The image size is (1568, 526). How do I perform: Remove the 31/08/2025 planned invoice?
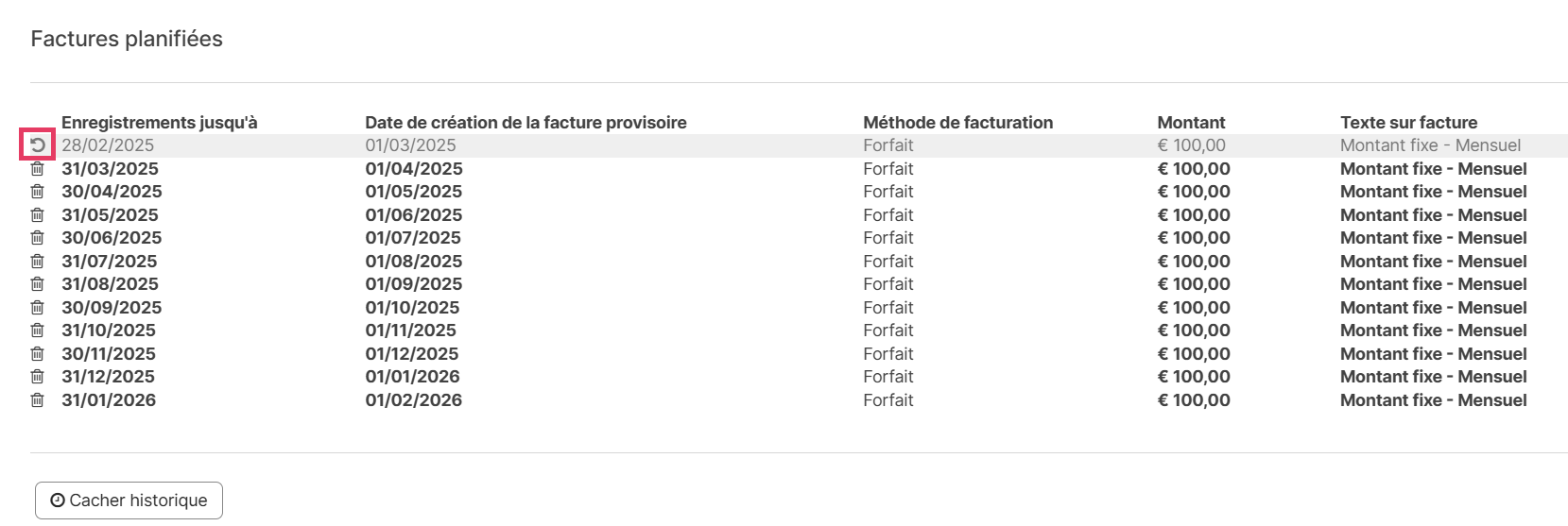click(38, 284)
